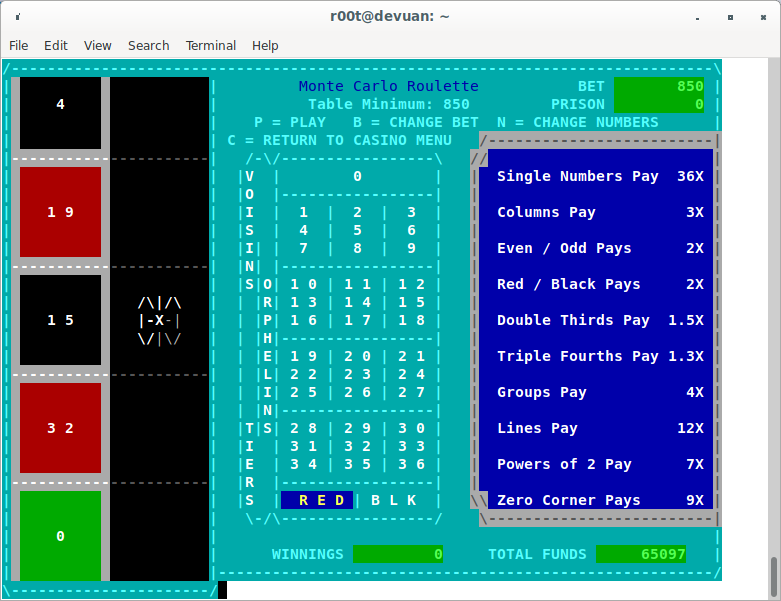Click number 17 on the roulette table
The image size is (781, 601).
click(357, 321)
